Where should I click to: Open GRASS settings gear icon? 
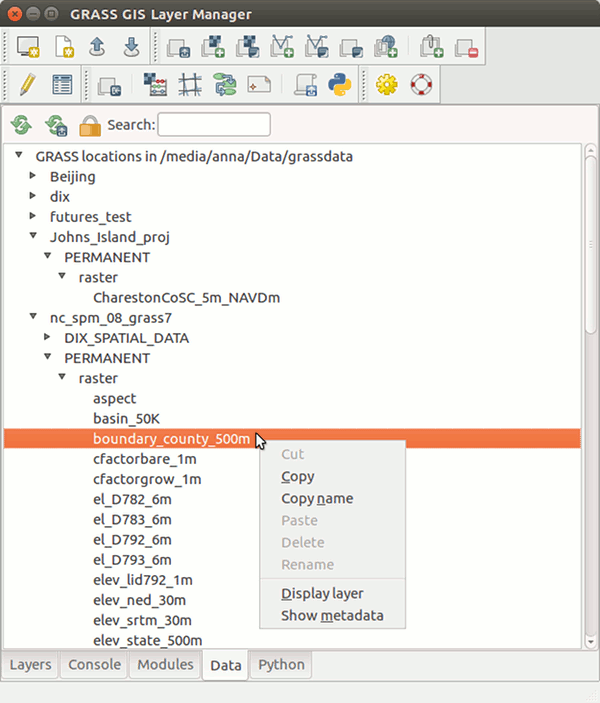[387, 86]
